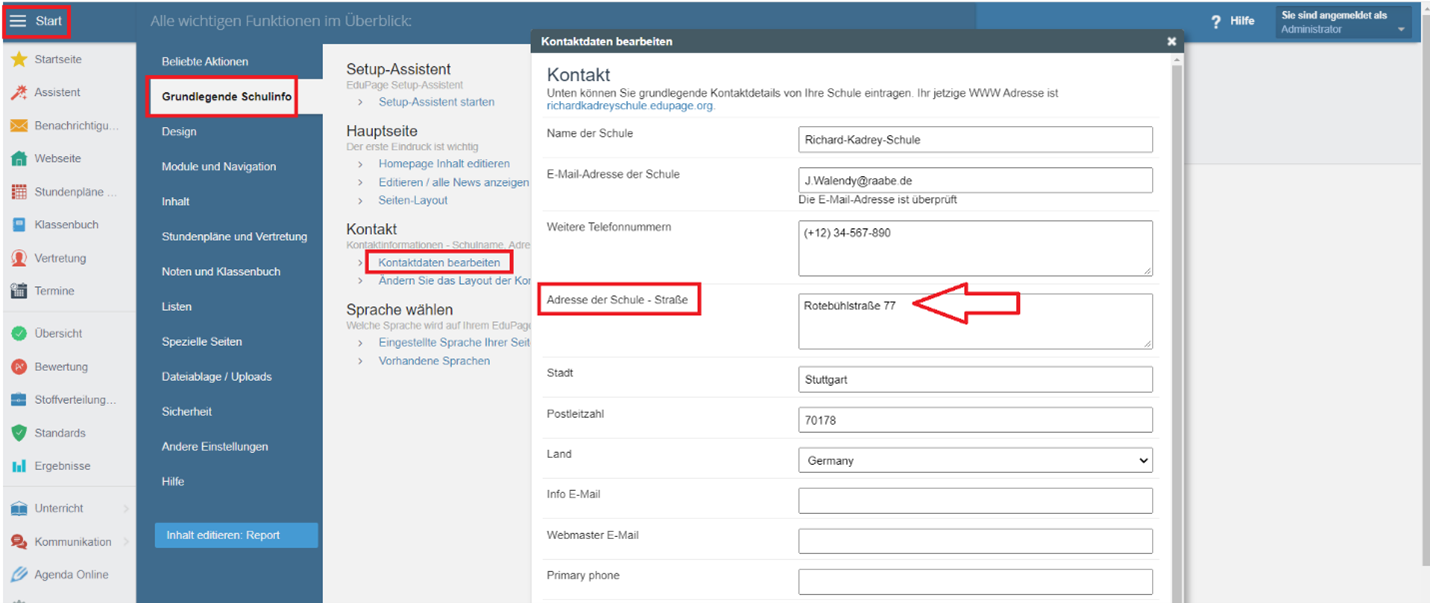Click Editieren / alle News anzeigen link

pos(454,183)
